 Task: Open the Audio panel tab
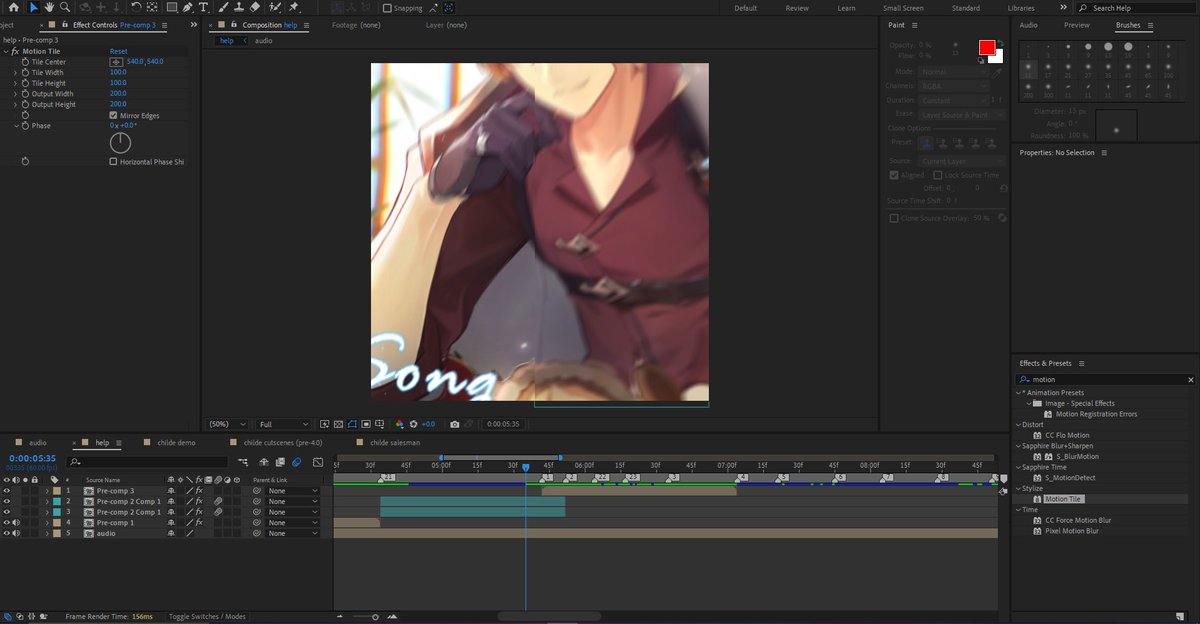click(x=1028, y=25)
